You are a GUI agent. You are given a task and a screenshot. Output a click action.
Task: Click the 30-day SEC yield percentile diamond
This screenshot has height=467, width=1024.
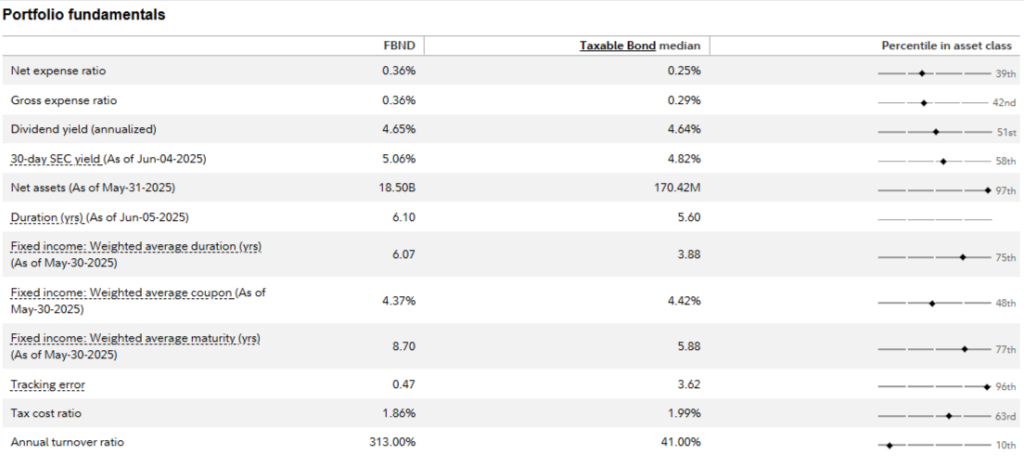pos(943,160)
